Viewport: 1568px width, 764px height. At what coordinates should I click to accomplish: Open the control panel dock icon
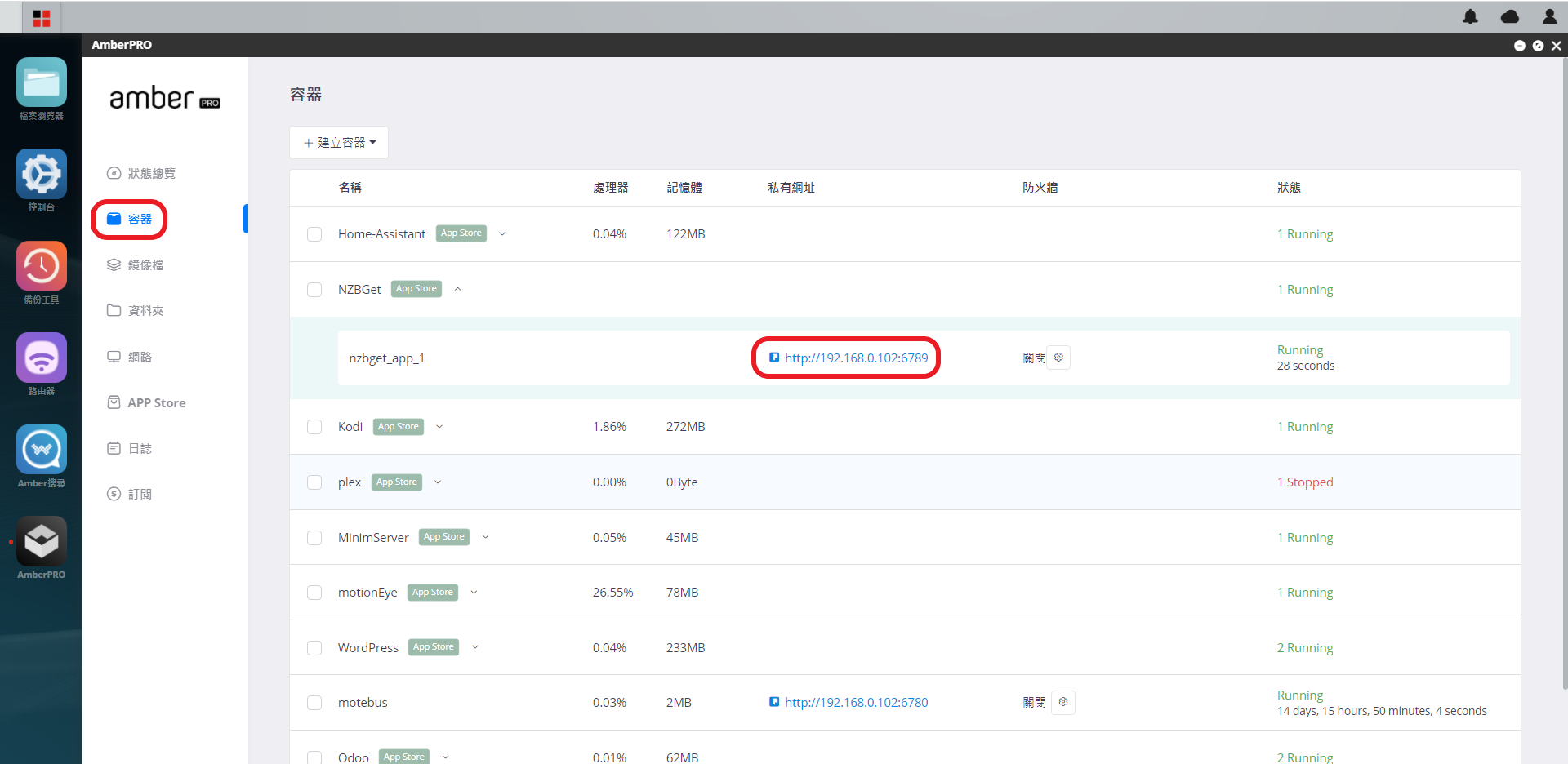(x=42, y=174)
